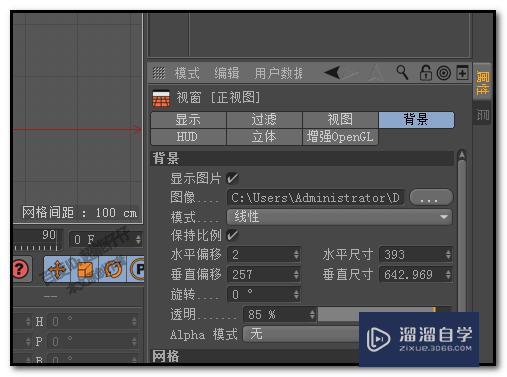Open the 模式 线性 dropdown
This screenshot has width=507, height=377.
339,217
